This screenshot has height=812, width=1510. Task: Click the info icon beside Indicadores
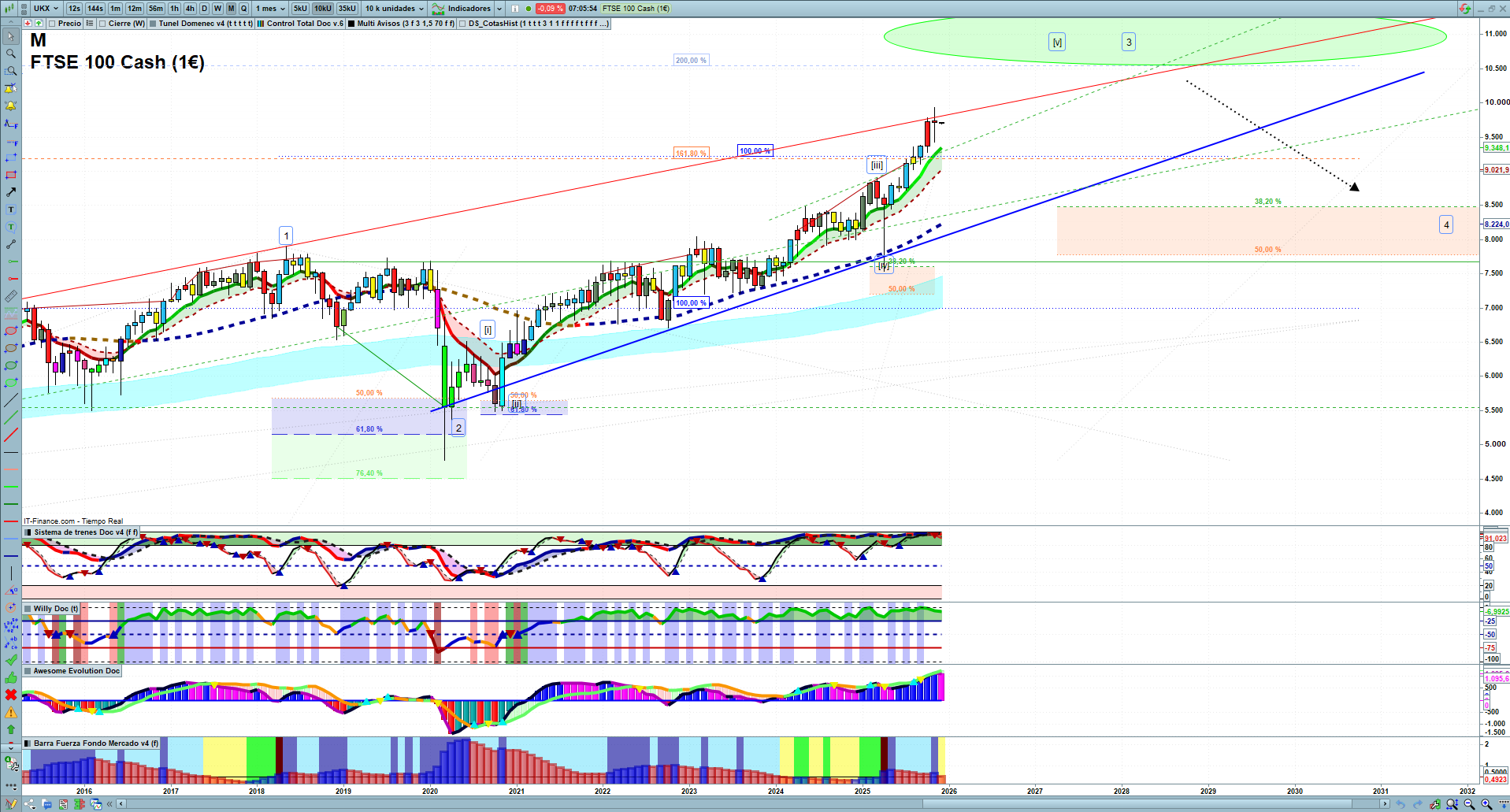click(514, 9)
